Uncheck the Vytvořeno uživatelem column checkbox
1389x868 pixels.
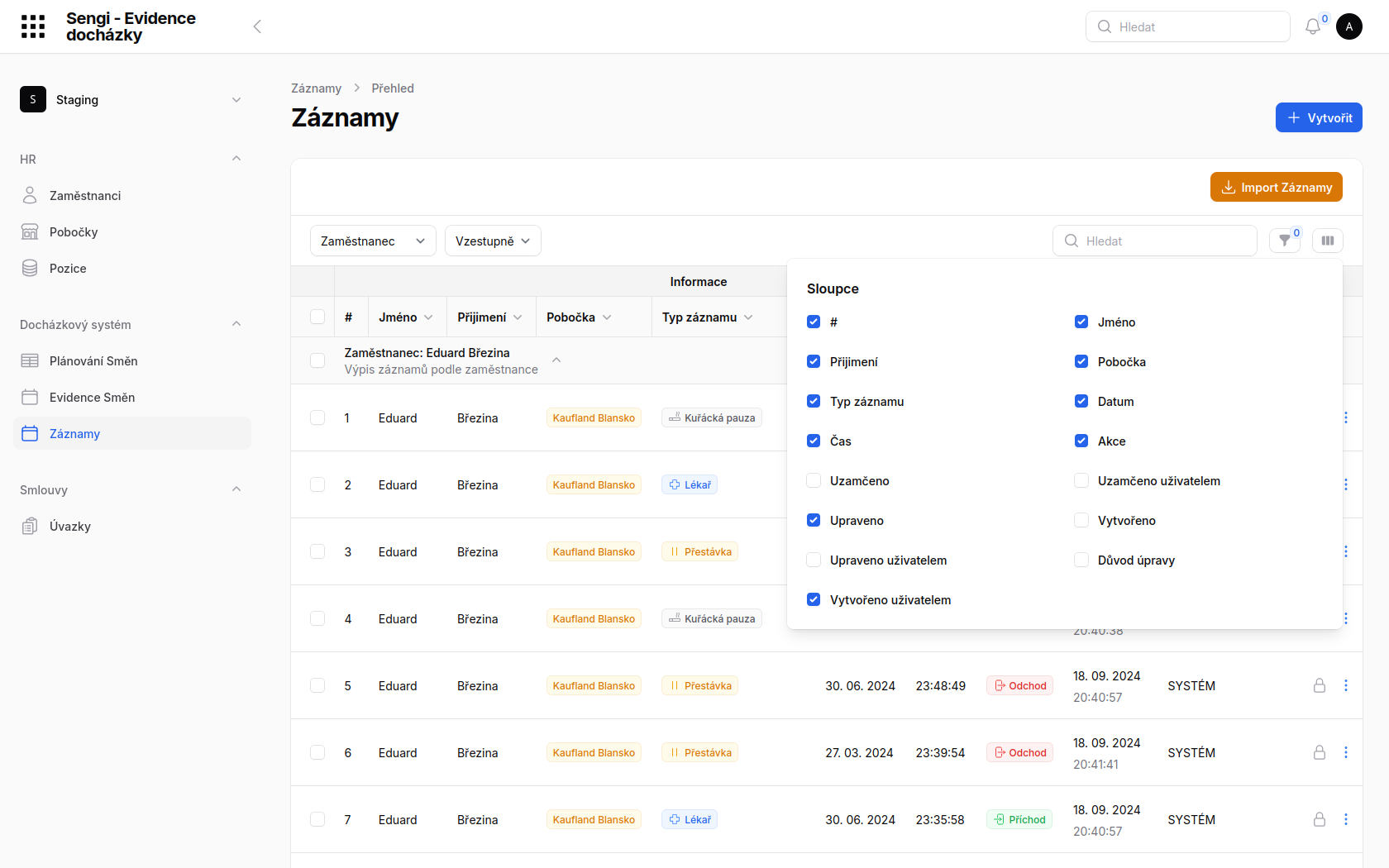(x=814, y=599)
